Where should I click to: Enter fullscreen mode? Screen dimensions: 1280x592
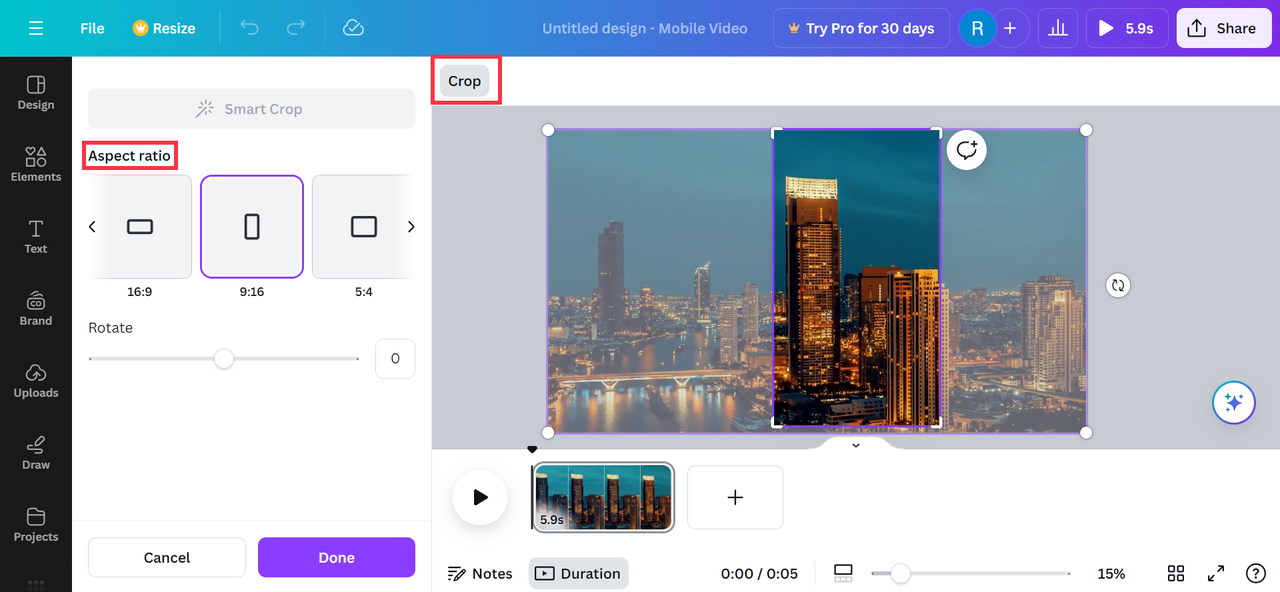[x=1216, y=573]
